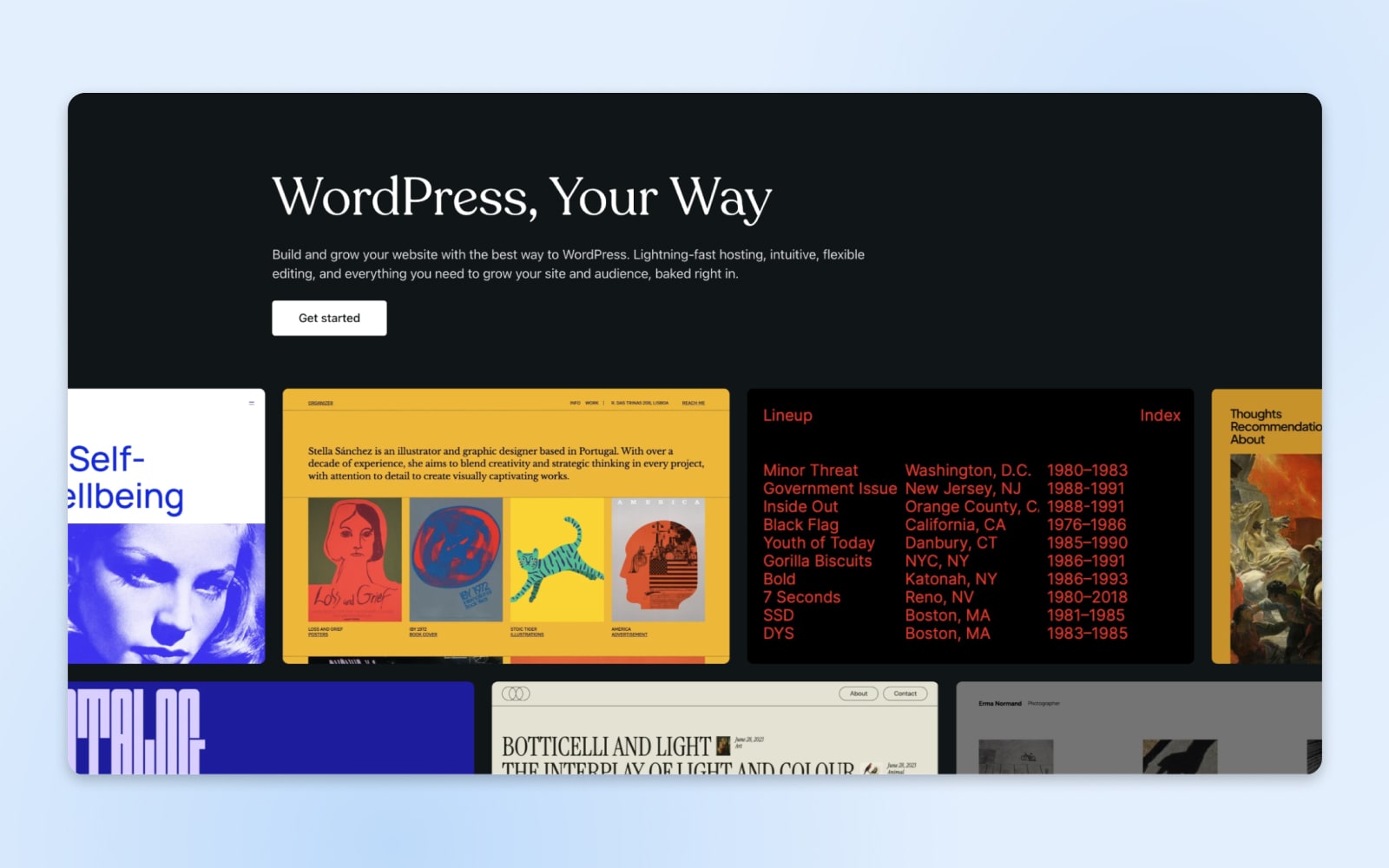1389x868 pixels.
Task: Select the Black Flag lineup entry
Action: pyautogui.click(x=800, y=524)
